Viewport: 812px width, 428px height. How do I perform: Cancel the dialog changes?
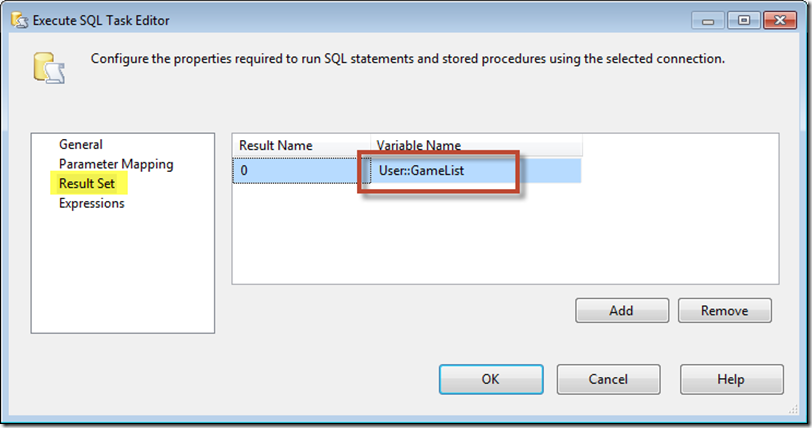[x=608, y=380]
